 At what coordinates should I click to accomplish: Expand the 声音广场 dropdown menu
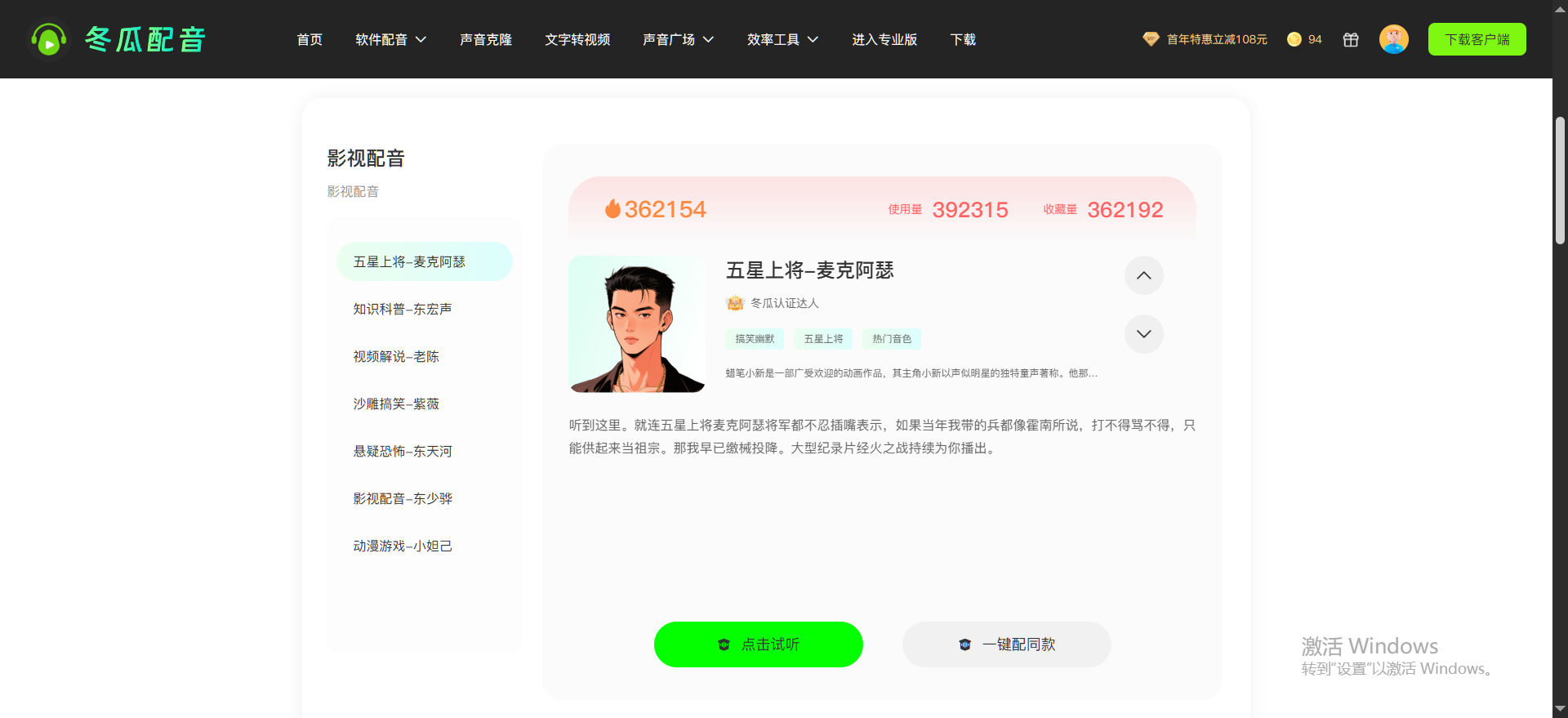click(x=679, y=39)
